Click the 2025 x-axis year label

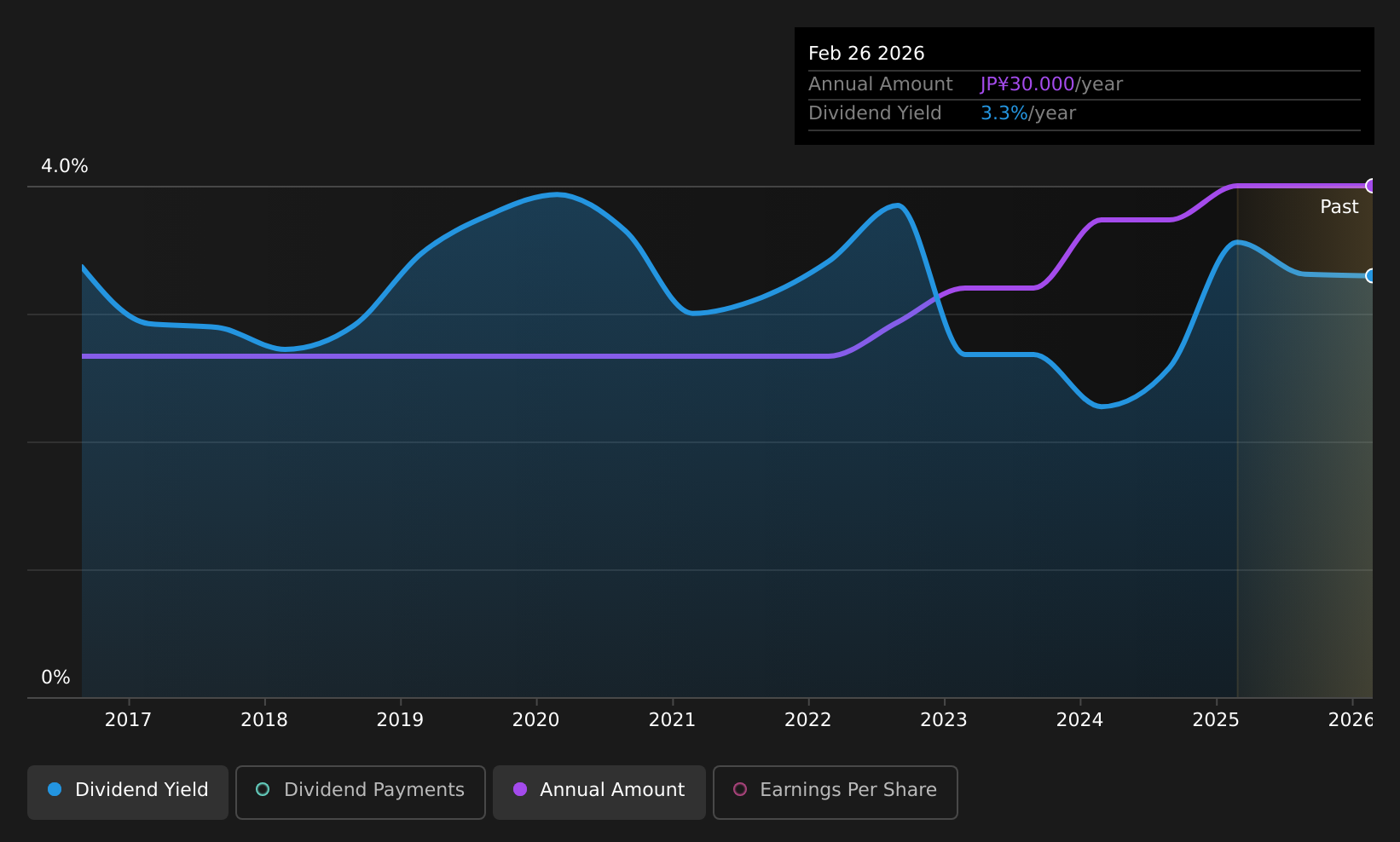[x=1216, y=720]
